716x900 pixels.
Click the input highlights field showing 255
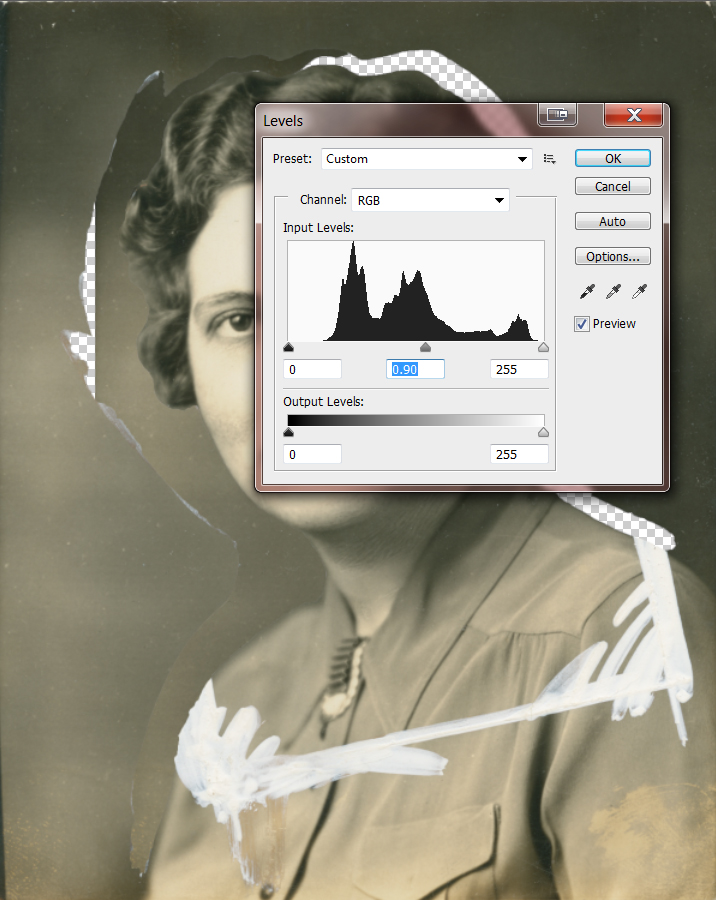[519, 370]
